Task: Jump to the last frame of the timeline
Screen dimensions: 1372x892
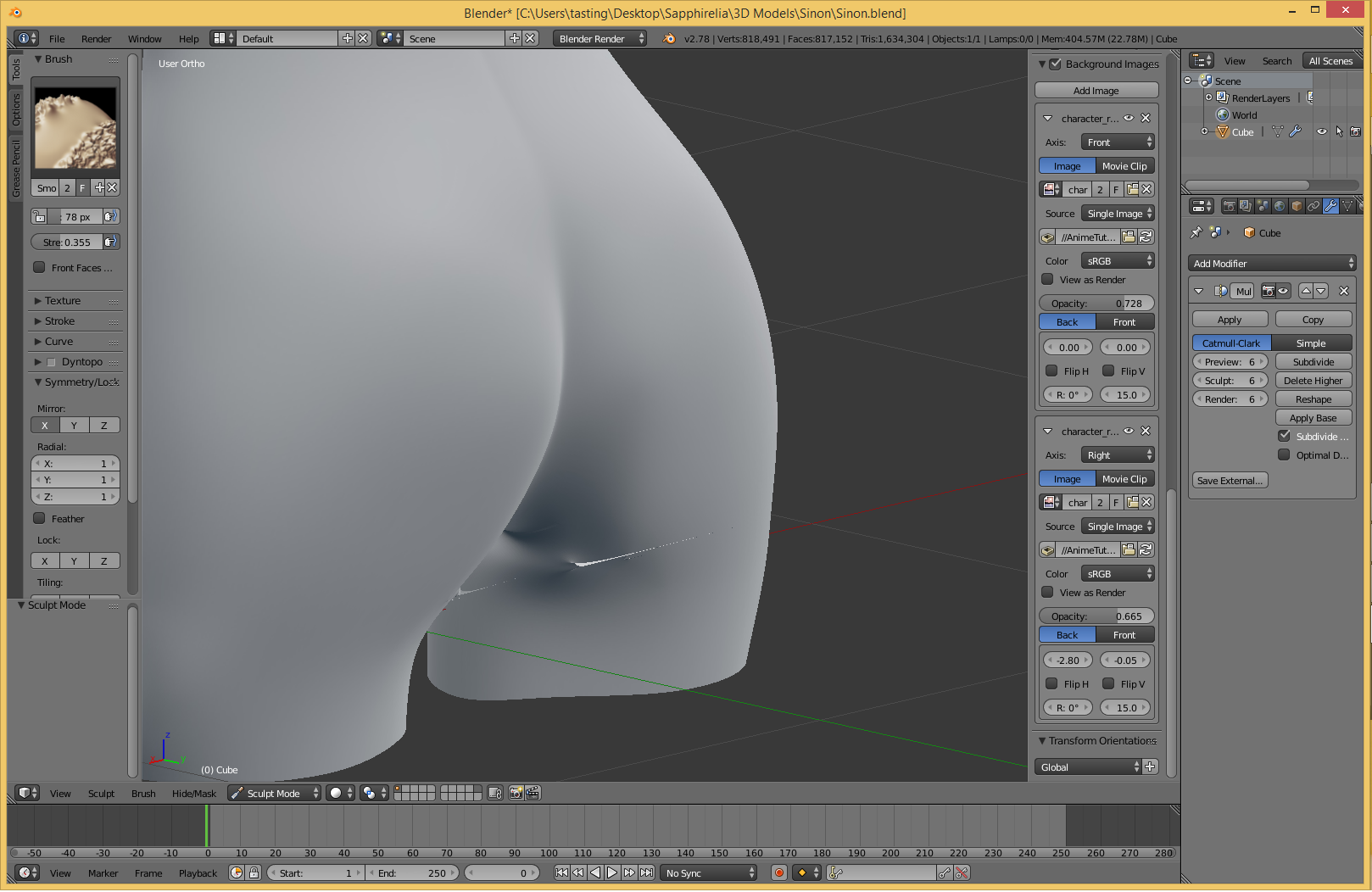Action: (x=646, y=872)
